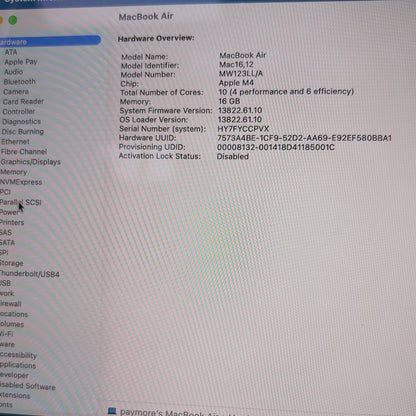The image size is (416, 416).
Task: Click the System Firmware Version value
Action: click(240, 110)
